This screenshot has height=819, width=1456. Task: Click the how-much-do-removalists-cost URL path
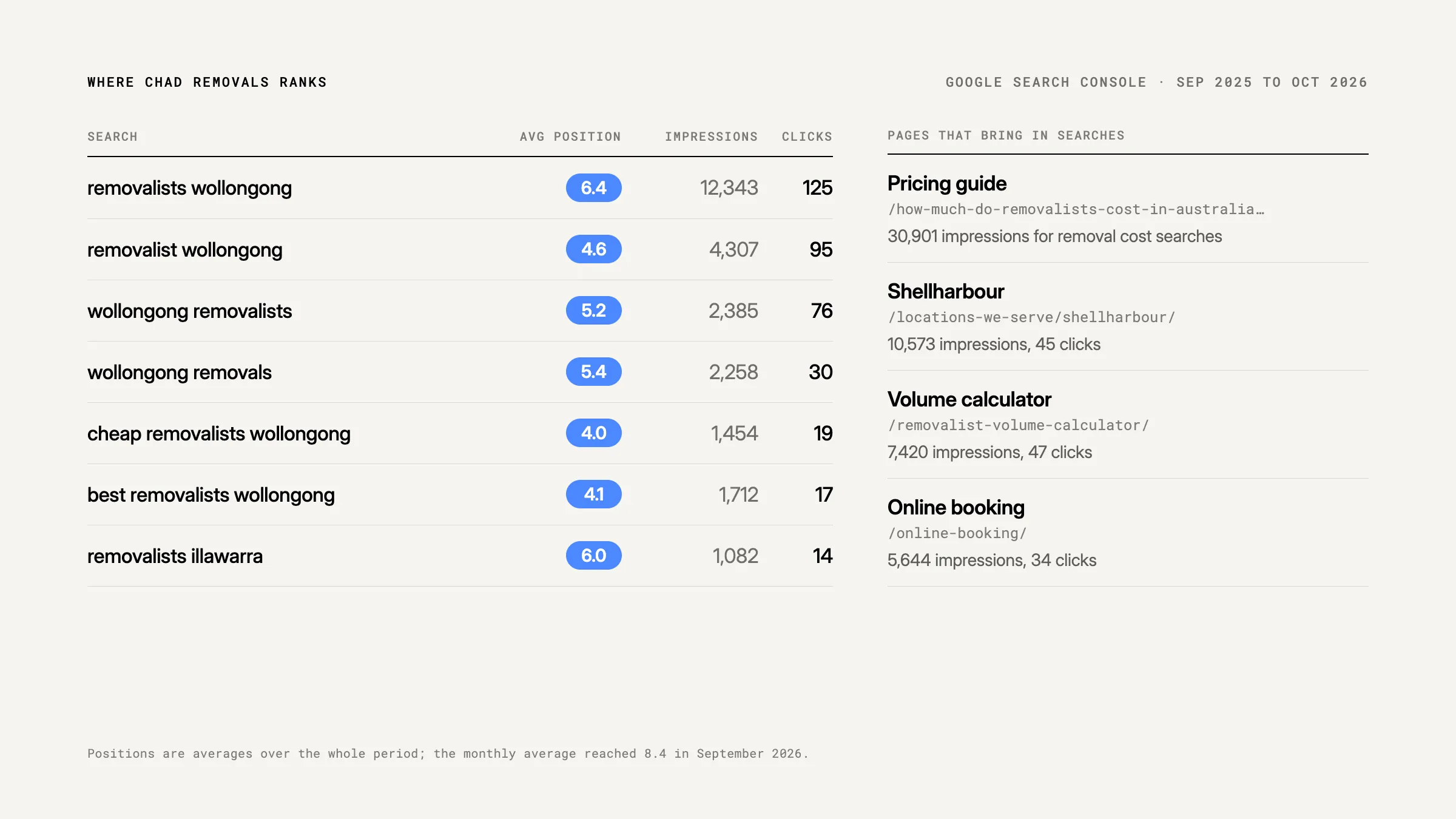coord(1076,209)
